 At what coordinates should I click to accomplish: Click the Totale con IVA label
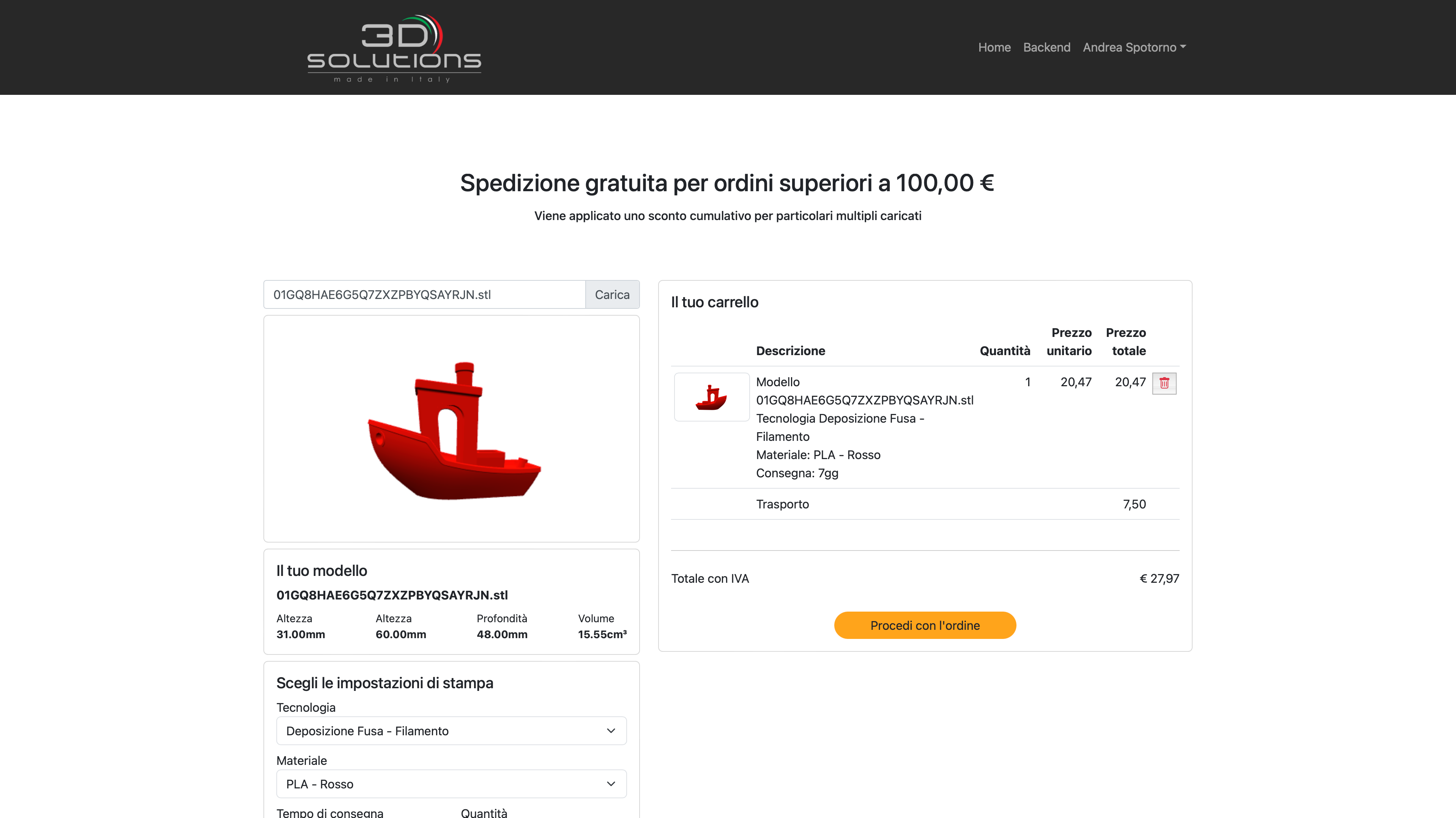tap(710, 579)
